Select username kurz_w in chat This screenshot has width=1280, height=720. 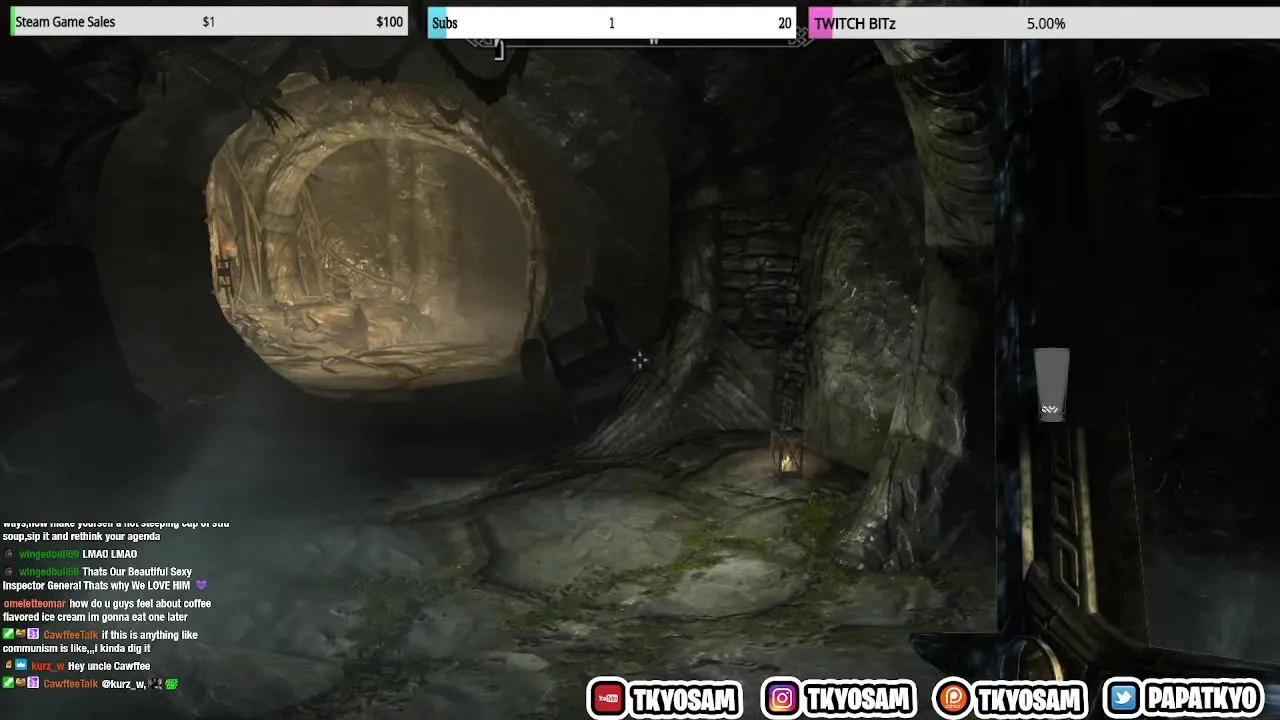(x=48, y=666)
